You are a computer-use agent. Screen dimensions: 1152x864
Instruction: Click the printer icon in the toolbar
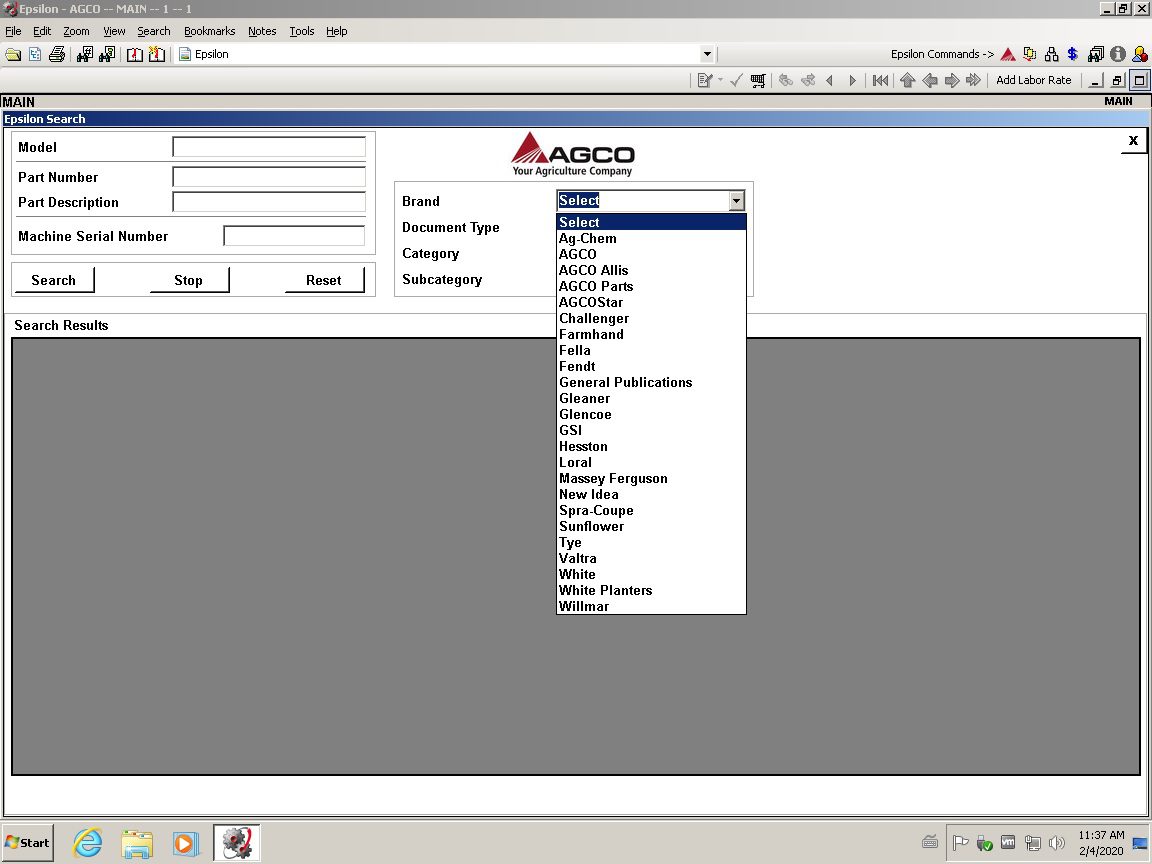(x=57, y=54)
